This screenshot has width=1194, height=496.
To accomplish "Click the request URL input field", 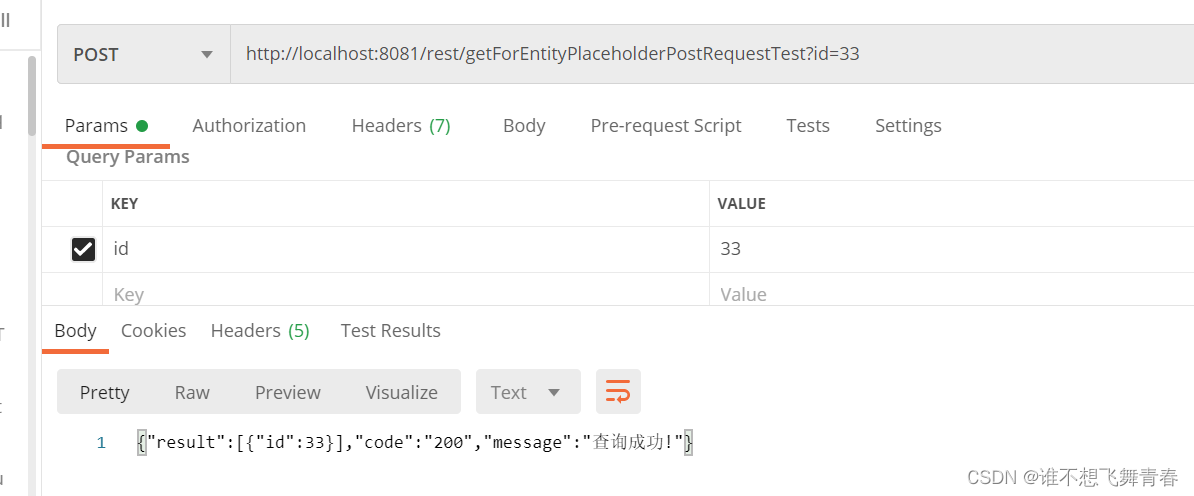I will pos(712,54).
